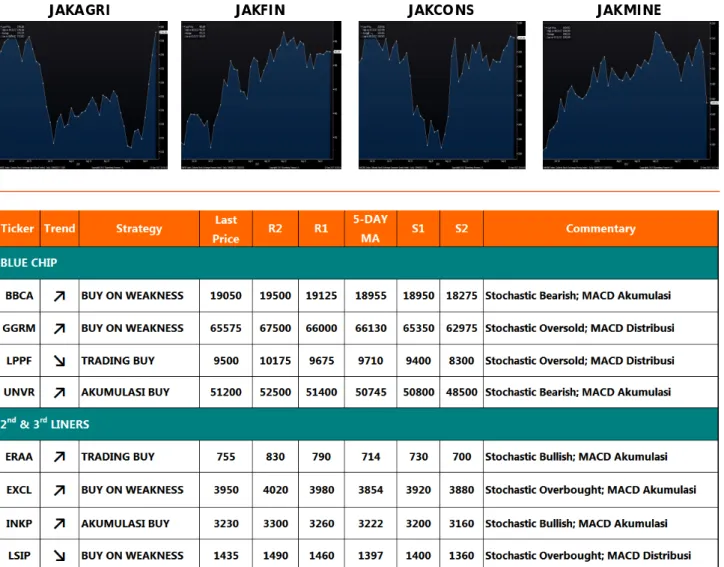Click BBCA commentary Stochastic Bearish; MACD Akumulasi
724x567 pixels.
click(x=578, y=296)
